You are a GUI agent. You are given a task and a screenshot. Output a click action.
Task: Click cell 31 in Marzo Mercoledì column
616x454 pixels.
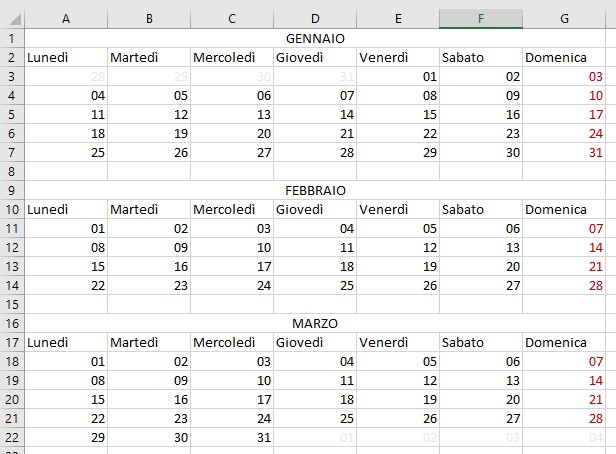tap(232, 438)
